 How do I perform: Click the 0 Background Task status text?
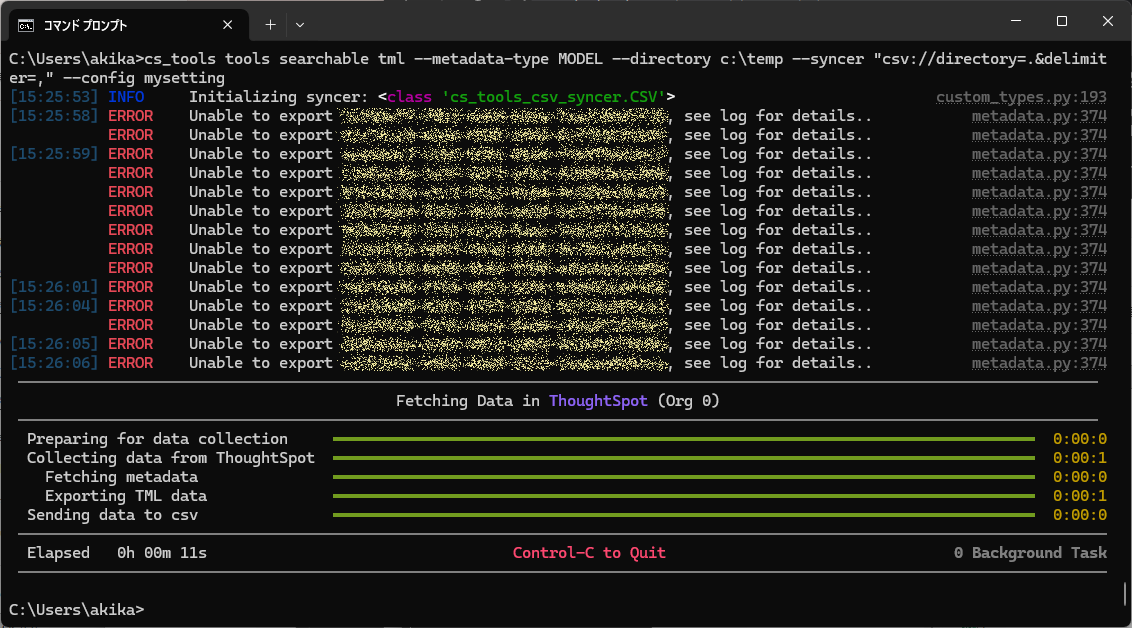[1030, 553]
